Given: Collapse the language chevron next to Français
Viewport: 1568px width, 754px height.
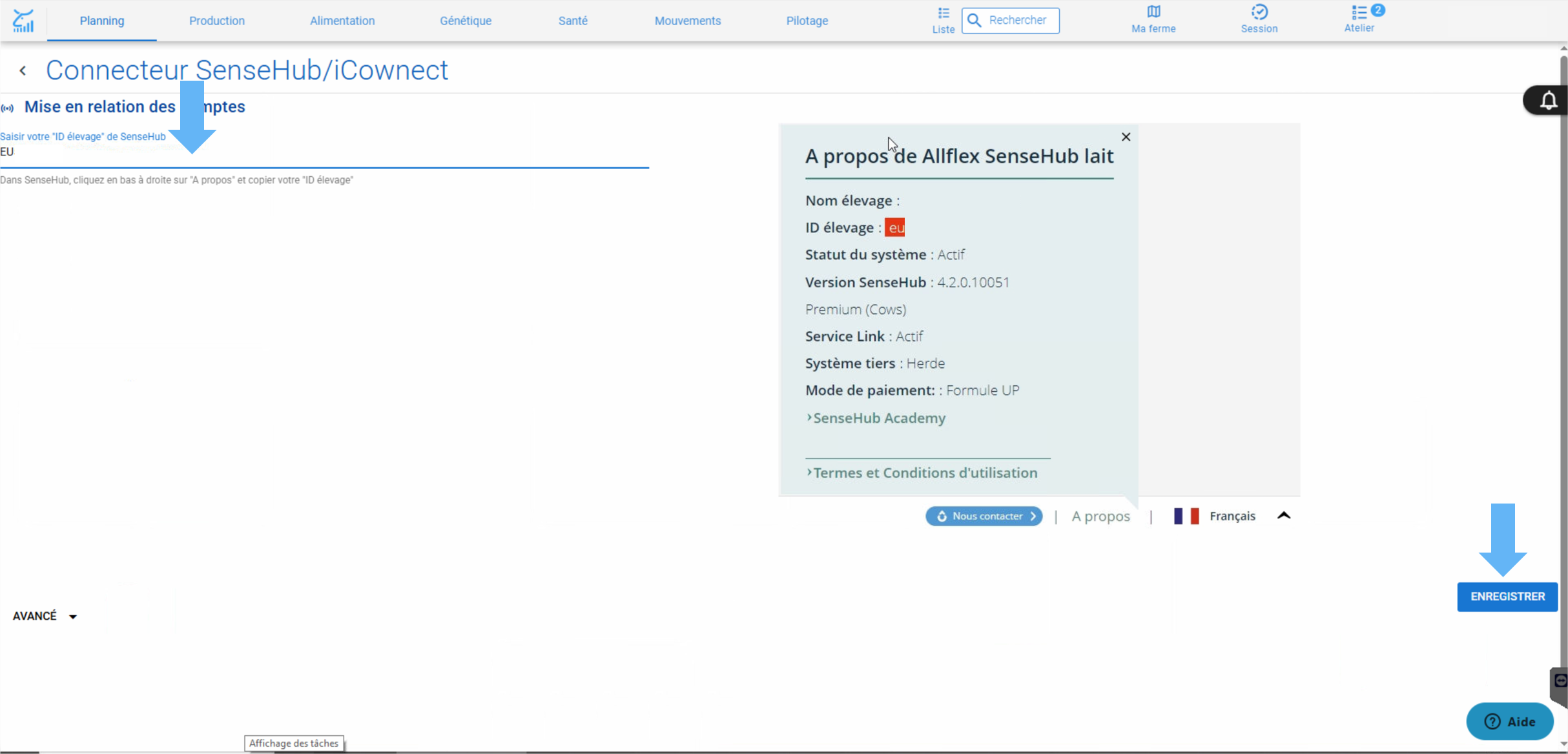Looking at the screenshot, I should (1284, 515).
